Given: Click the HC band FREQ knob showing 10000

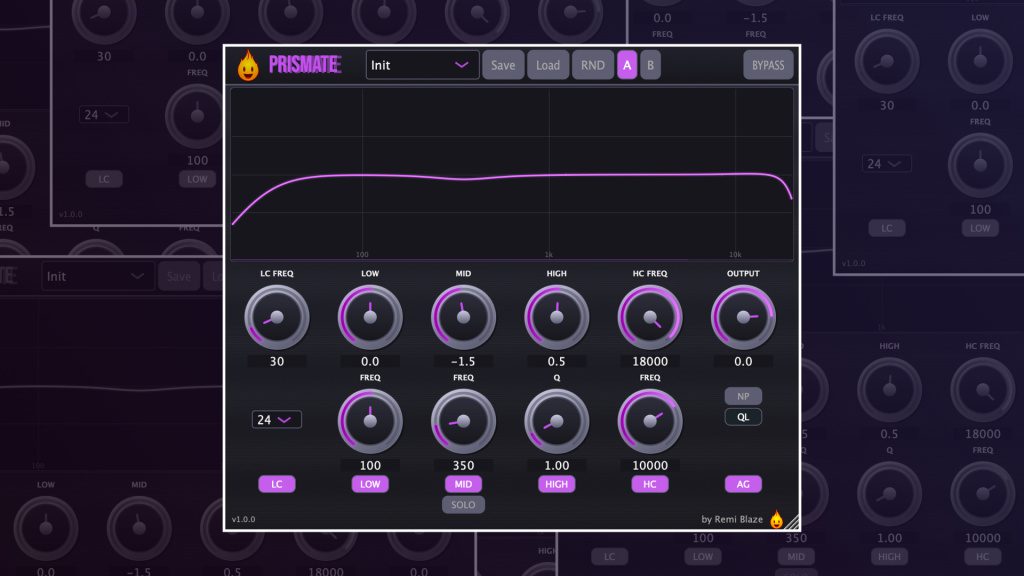Looking at the screenshot, I should click(650, 421).
